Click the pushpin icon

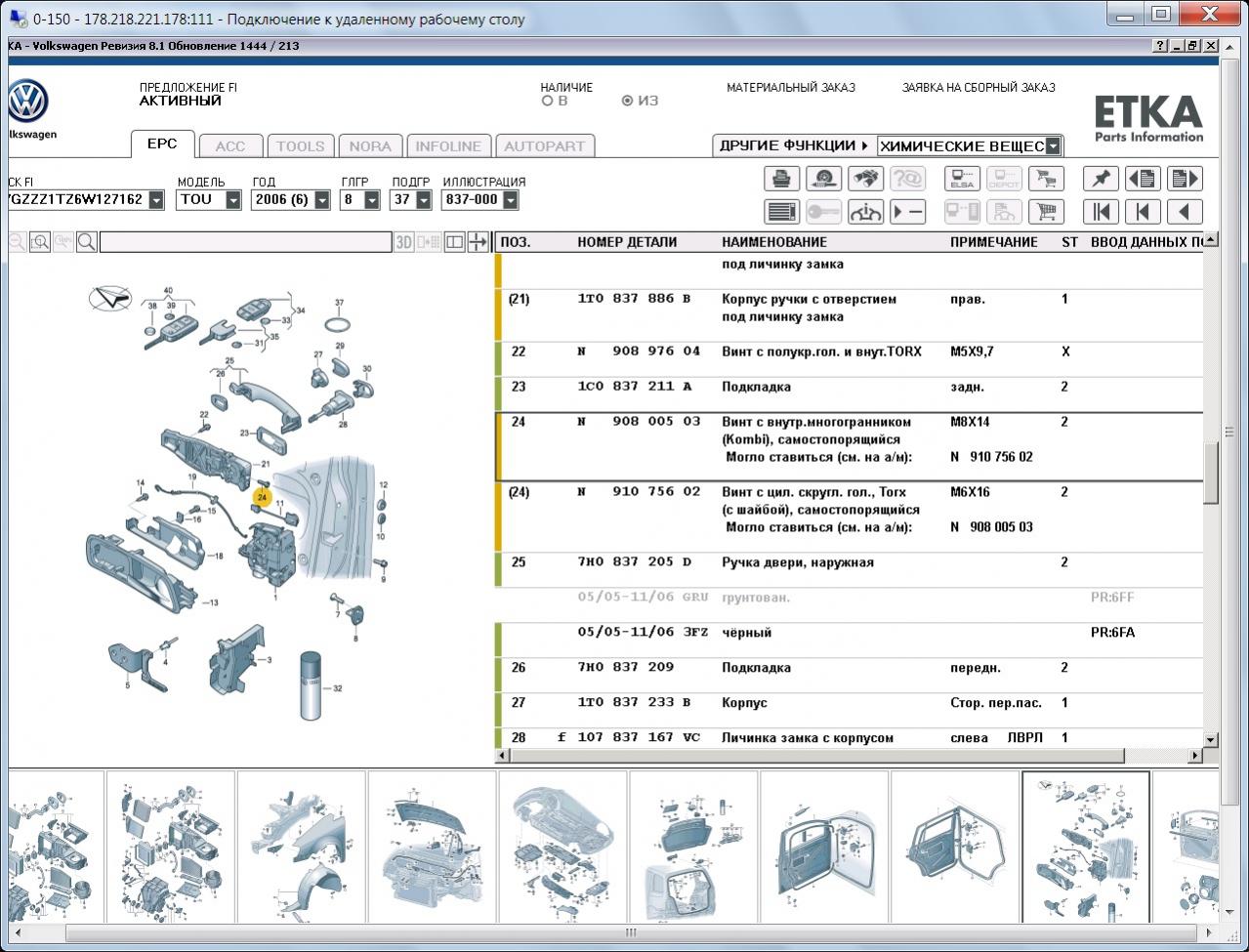point(1101,179)
